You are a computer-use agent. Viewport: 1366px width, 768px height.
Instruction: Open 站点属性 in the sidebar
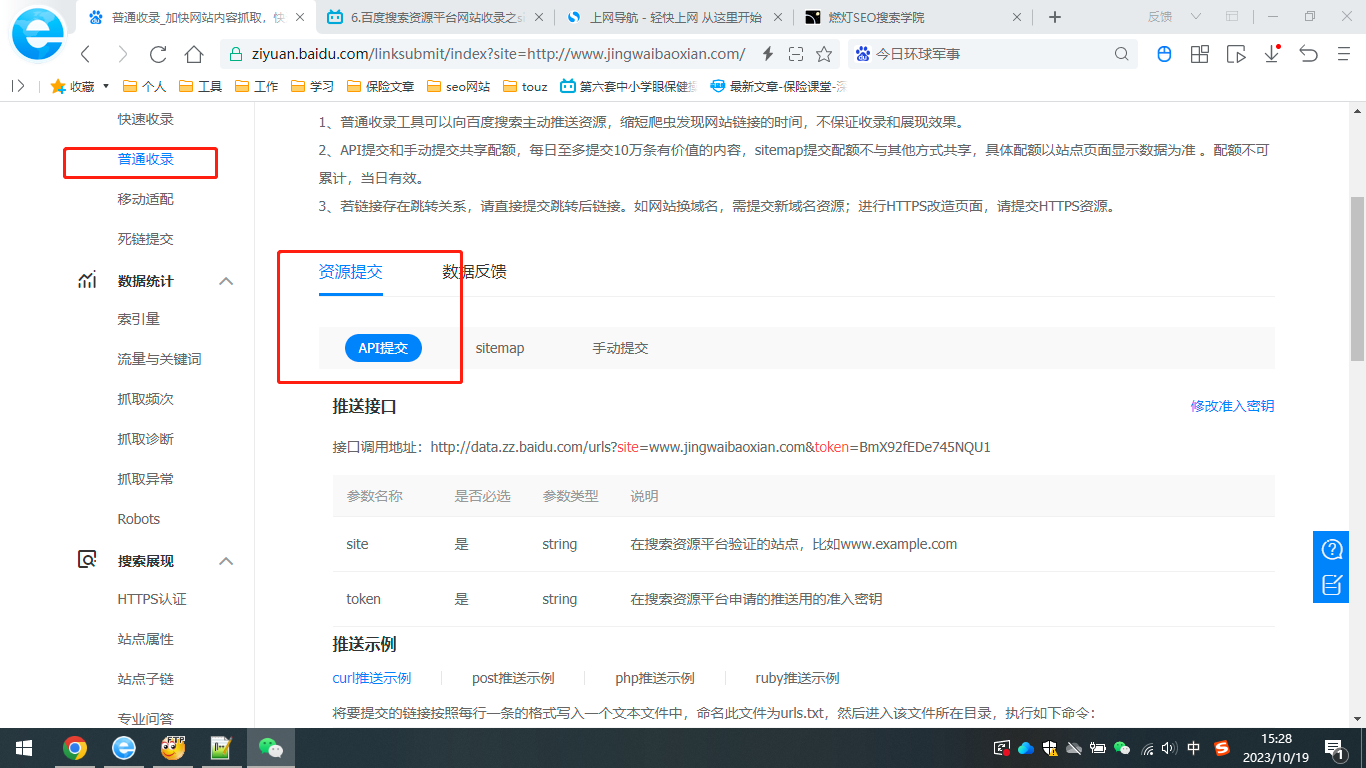pyautogui.click(x=146, y=639)
